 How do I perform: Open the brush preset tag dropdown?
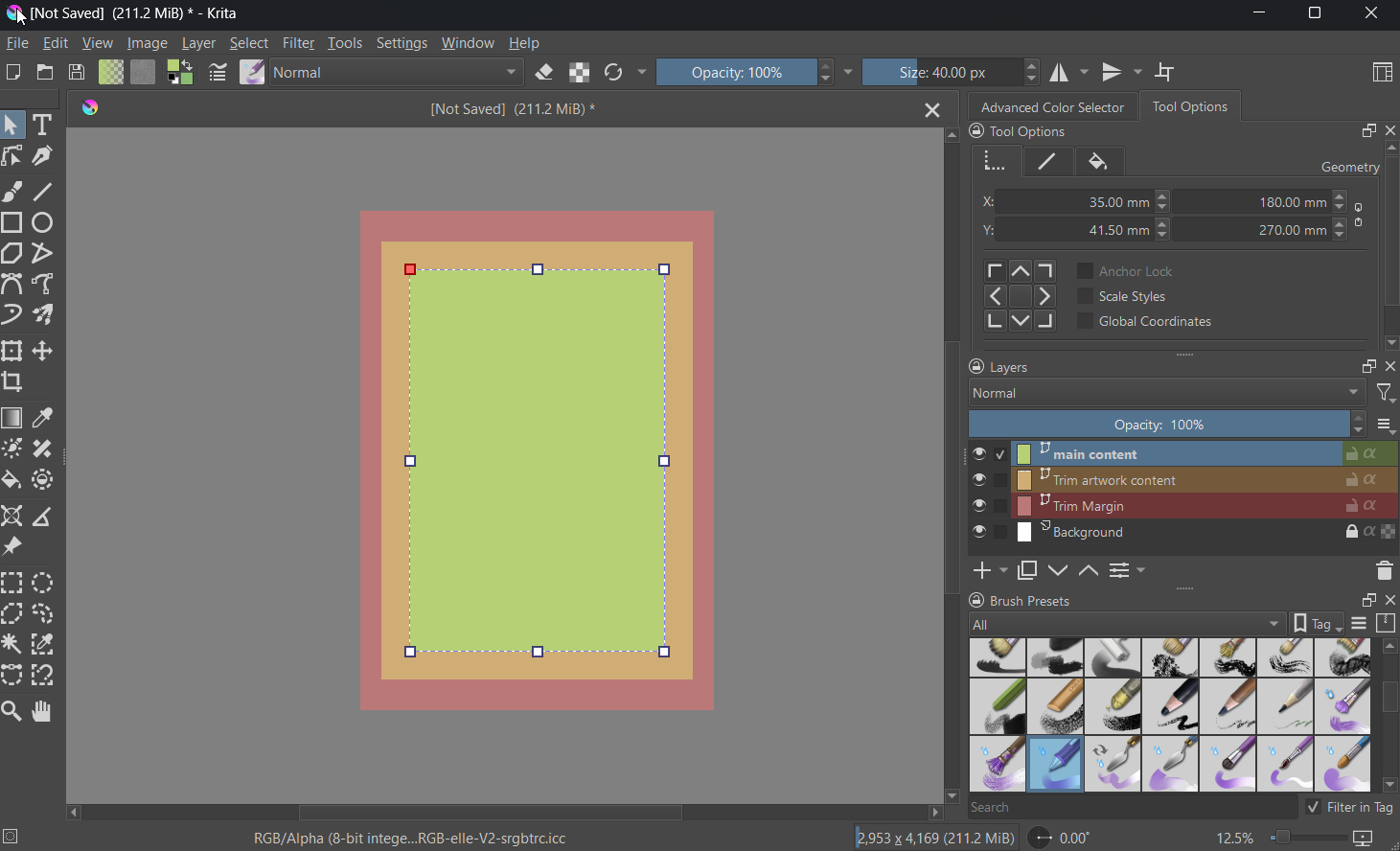point(1126,625)
